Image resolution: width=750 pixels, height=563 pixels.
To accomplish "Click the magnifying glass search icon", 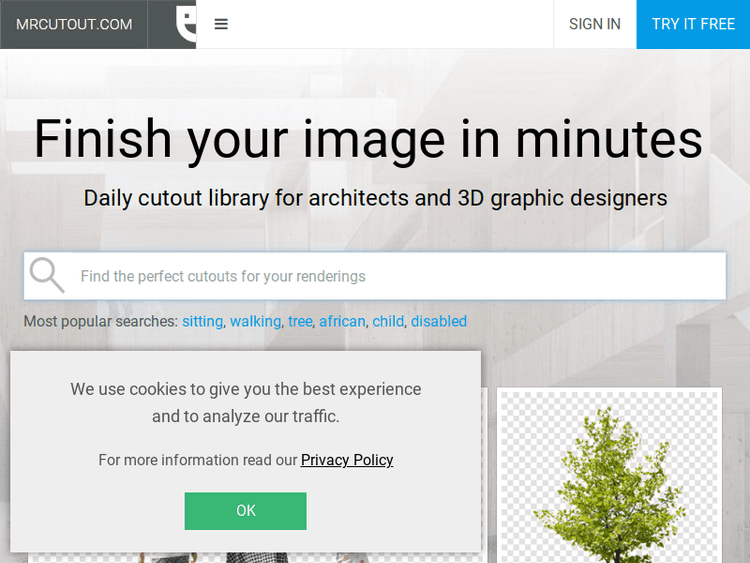I will point(47,275).
